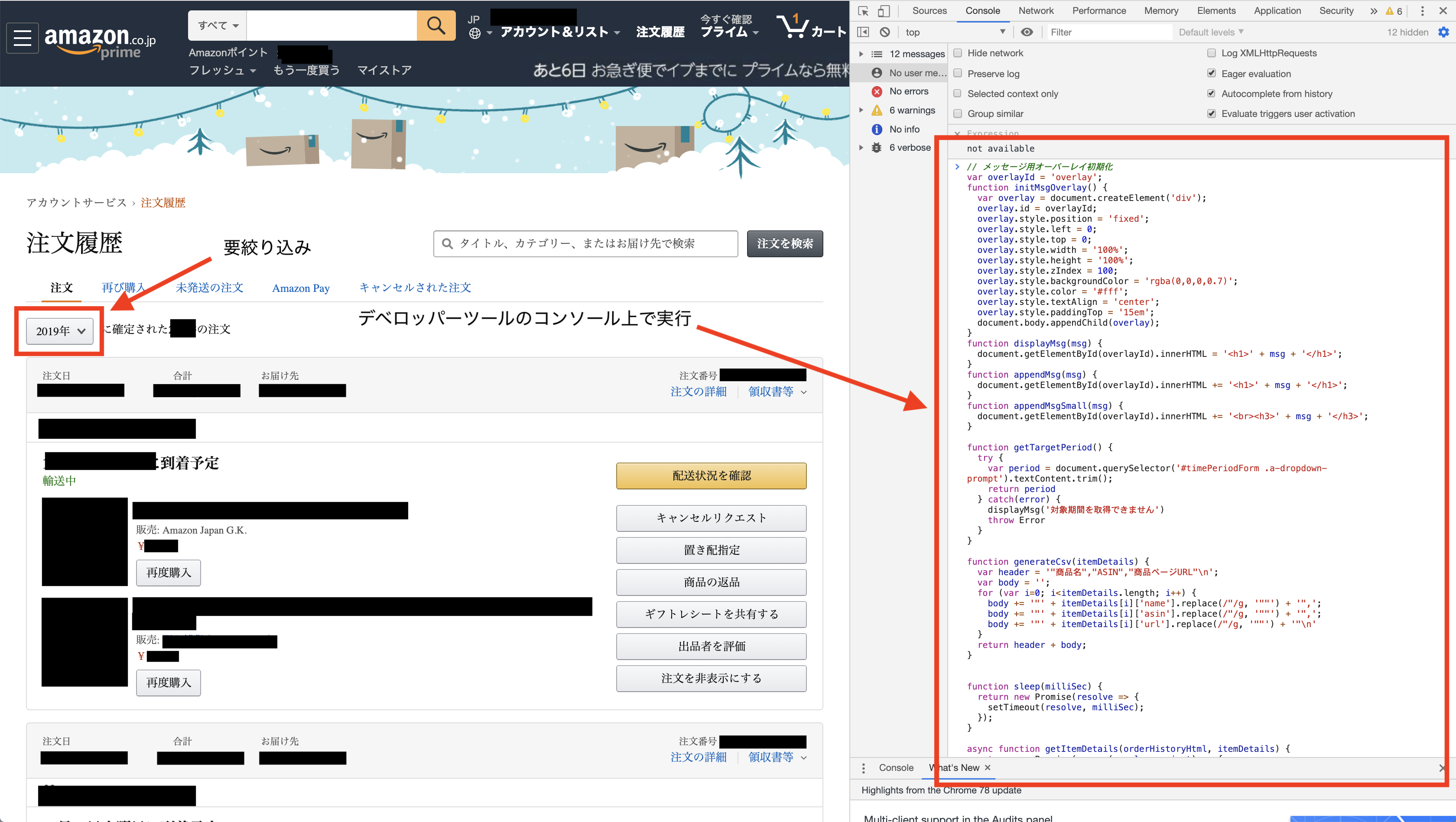Image resolution: width=1456 pixels, height=822 pixels.
Task: Activate DevTools inspect element tool
Action: point(863,11)
